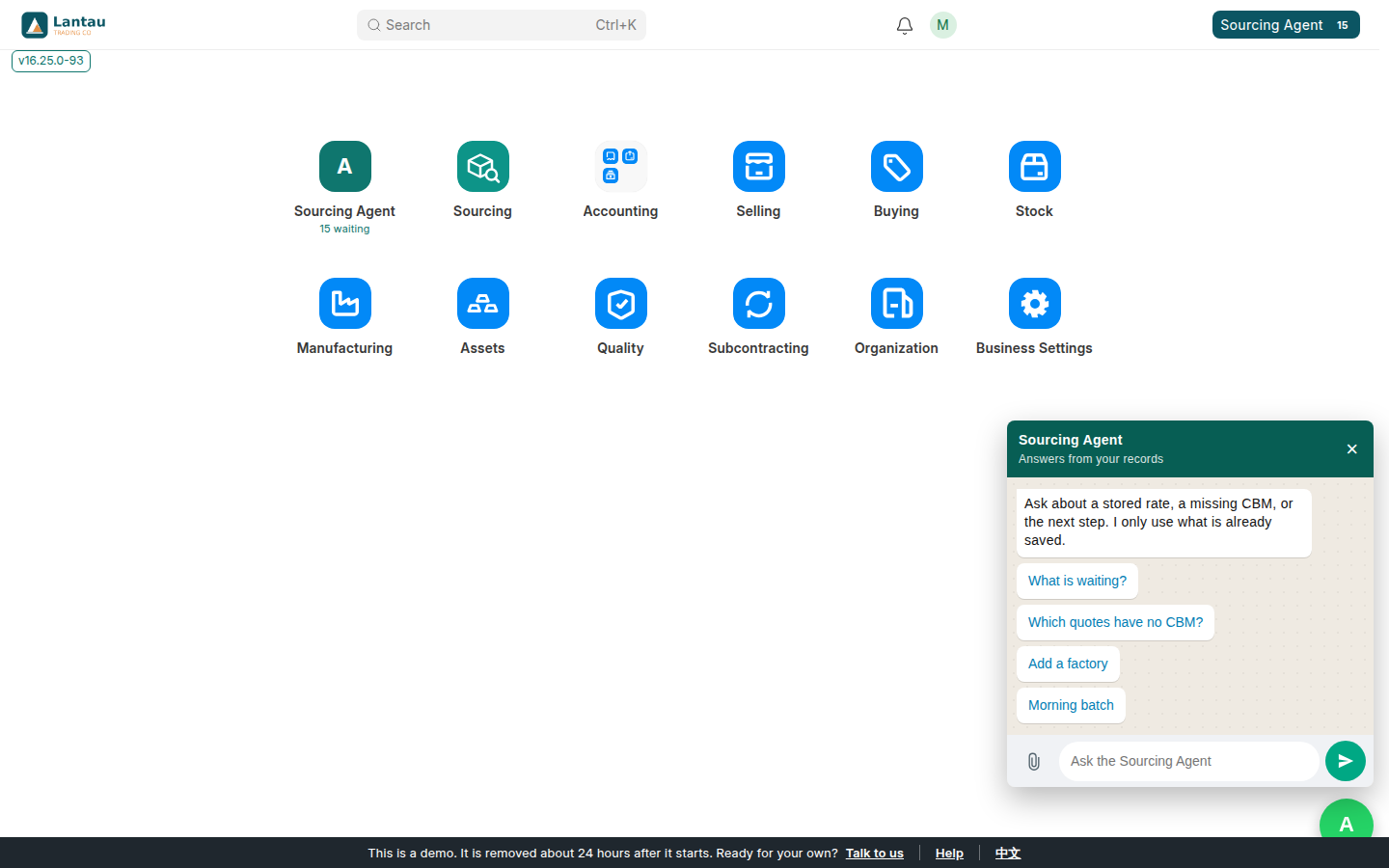
Task: Open the Organization module icon
Action: tap(896, 304)
